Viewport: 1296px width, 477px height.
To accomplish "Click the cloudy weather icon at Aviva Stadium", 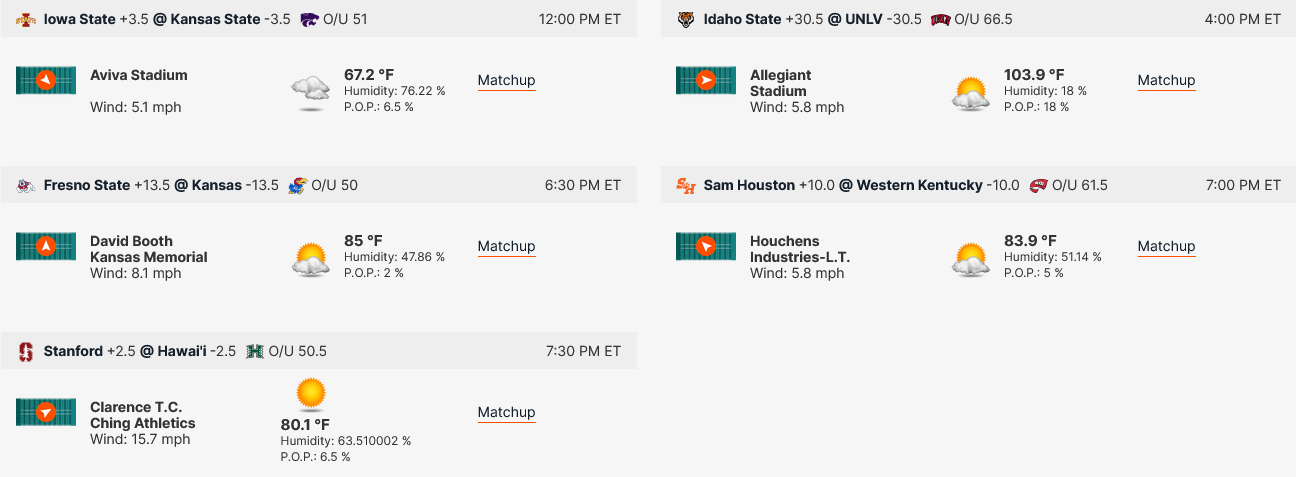I will click(x=311, y=92).
